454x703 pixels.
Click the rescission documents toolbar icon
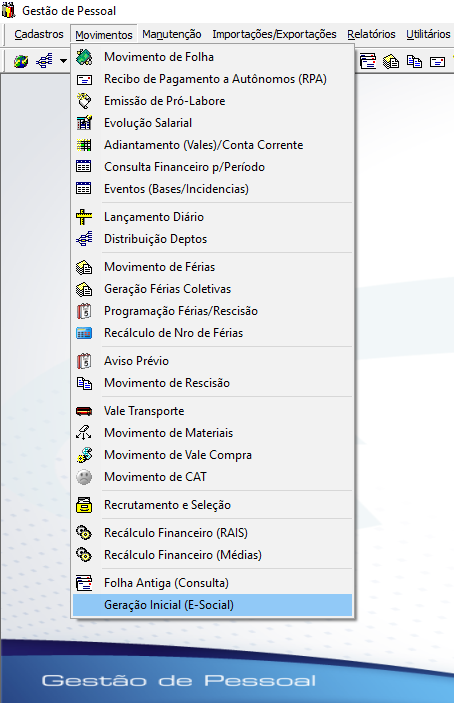tap(414, 61)
